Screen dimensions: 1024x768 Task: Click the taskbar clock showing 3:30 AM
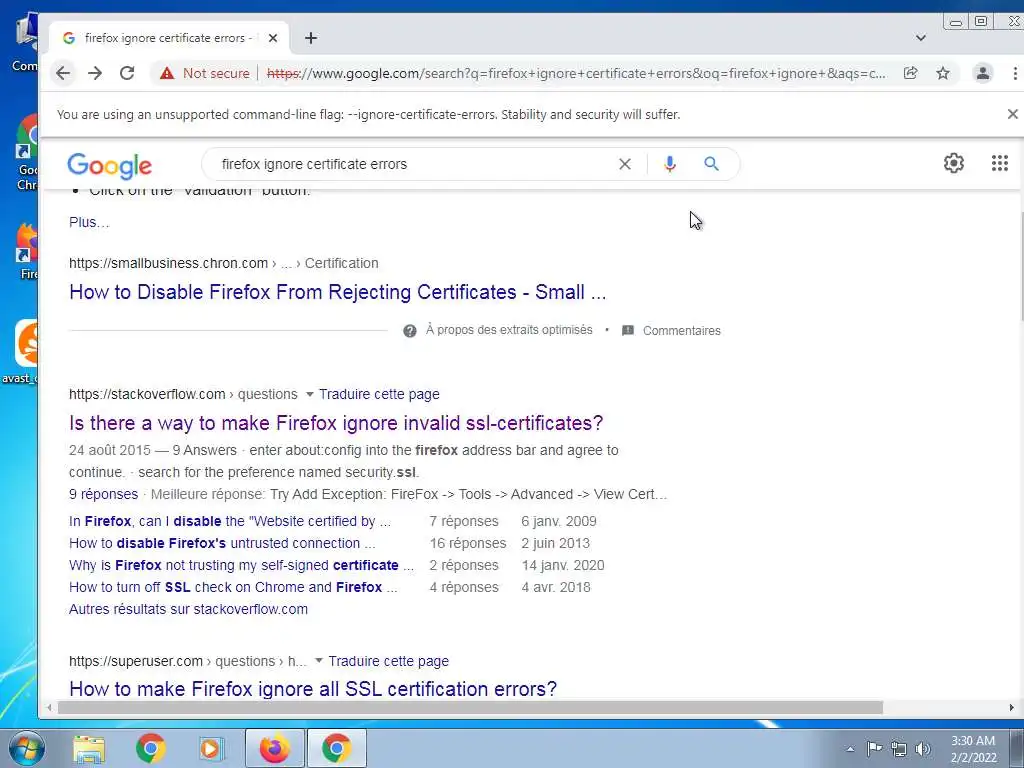pos(973,749)
